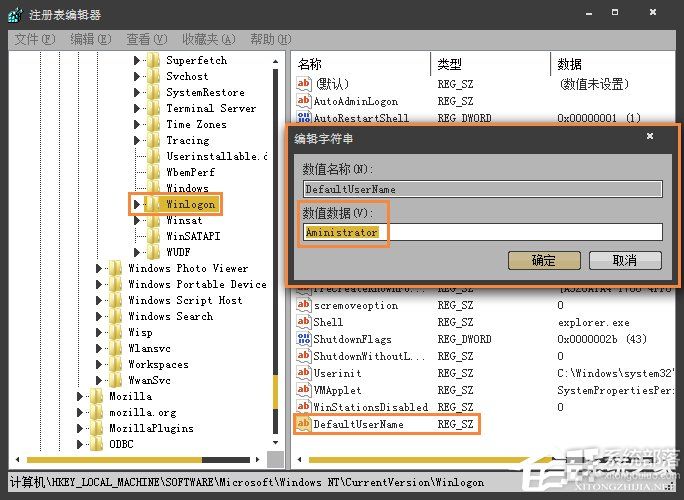The height and width of the screenshot is (500, 684).
Task: Click the string icon of the (默认) value
Action: pyautogui.click(x=304, y=83)
